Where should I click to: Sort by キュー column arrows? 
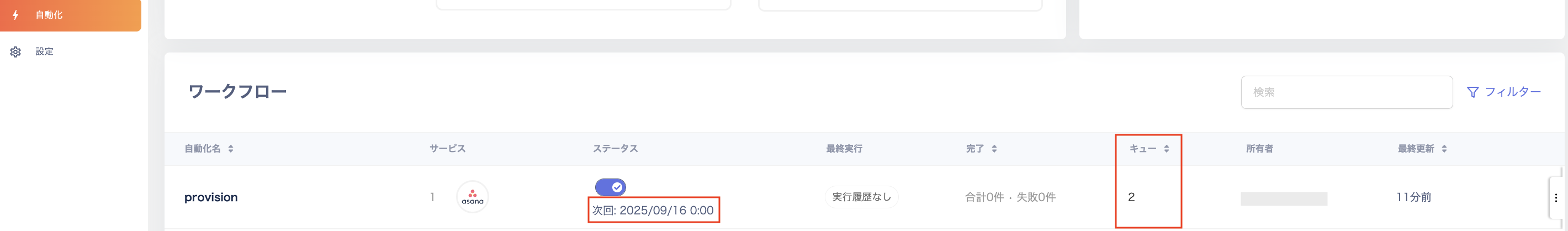point(1166,149)
